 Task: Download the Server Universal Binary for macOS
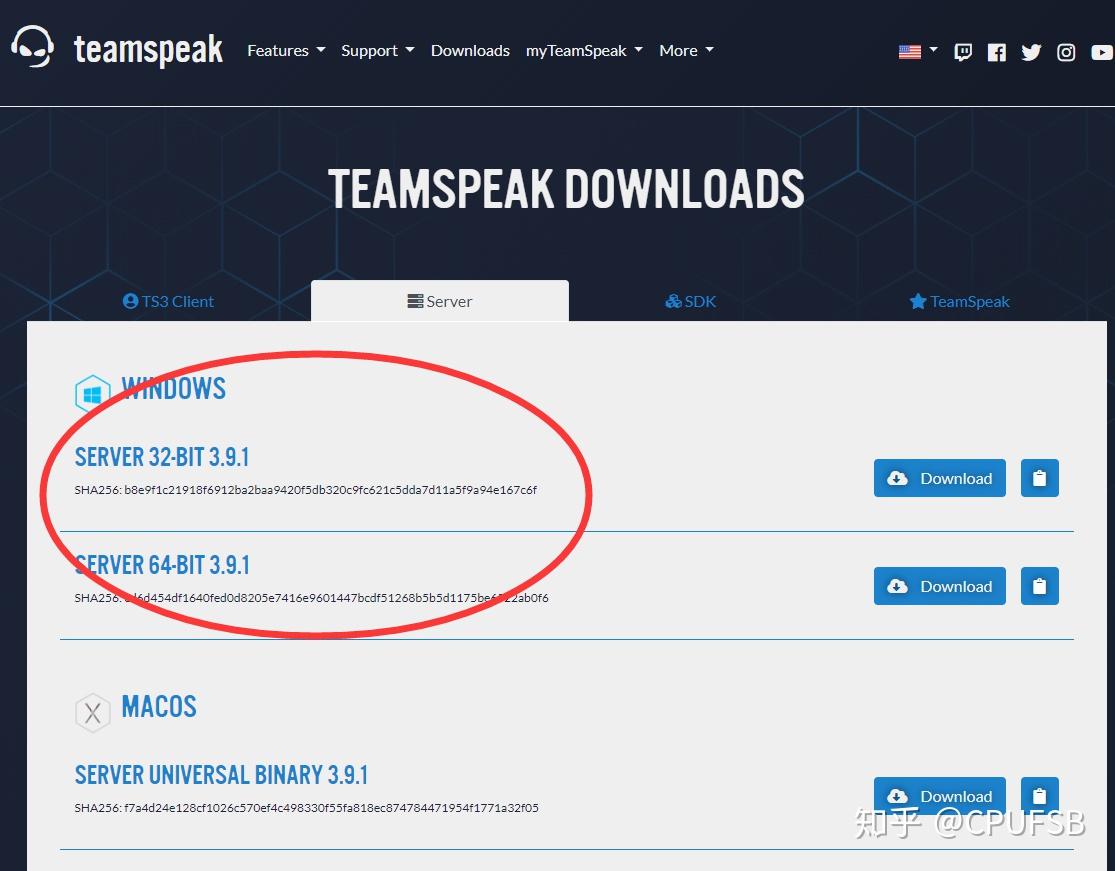(x=939, y=796)
